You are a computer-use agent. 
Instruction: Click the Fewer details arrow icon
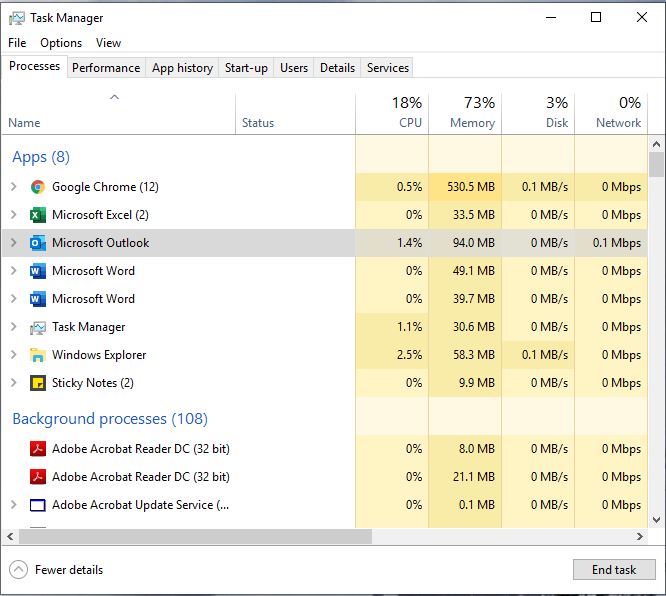pyautogui.click(x=18, y=570)
